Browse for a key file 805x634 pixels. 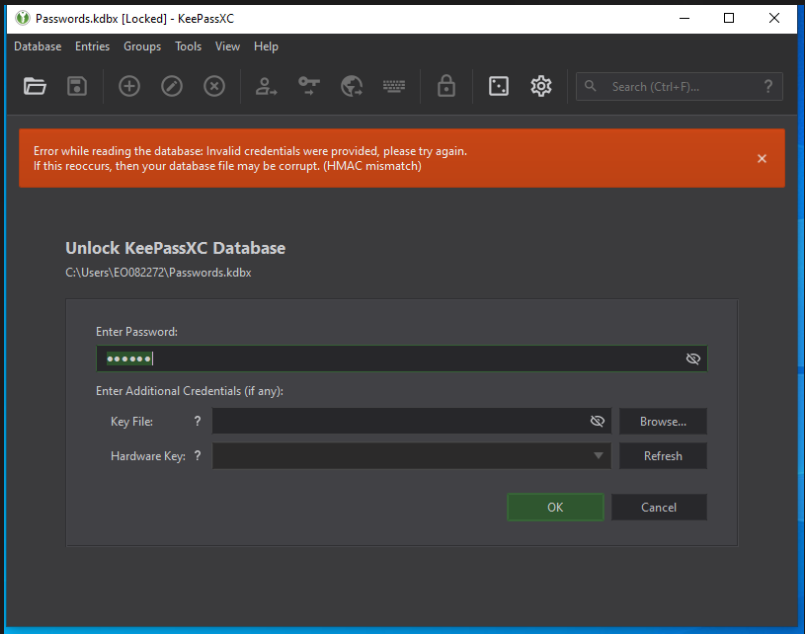coord(662,421)
